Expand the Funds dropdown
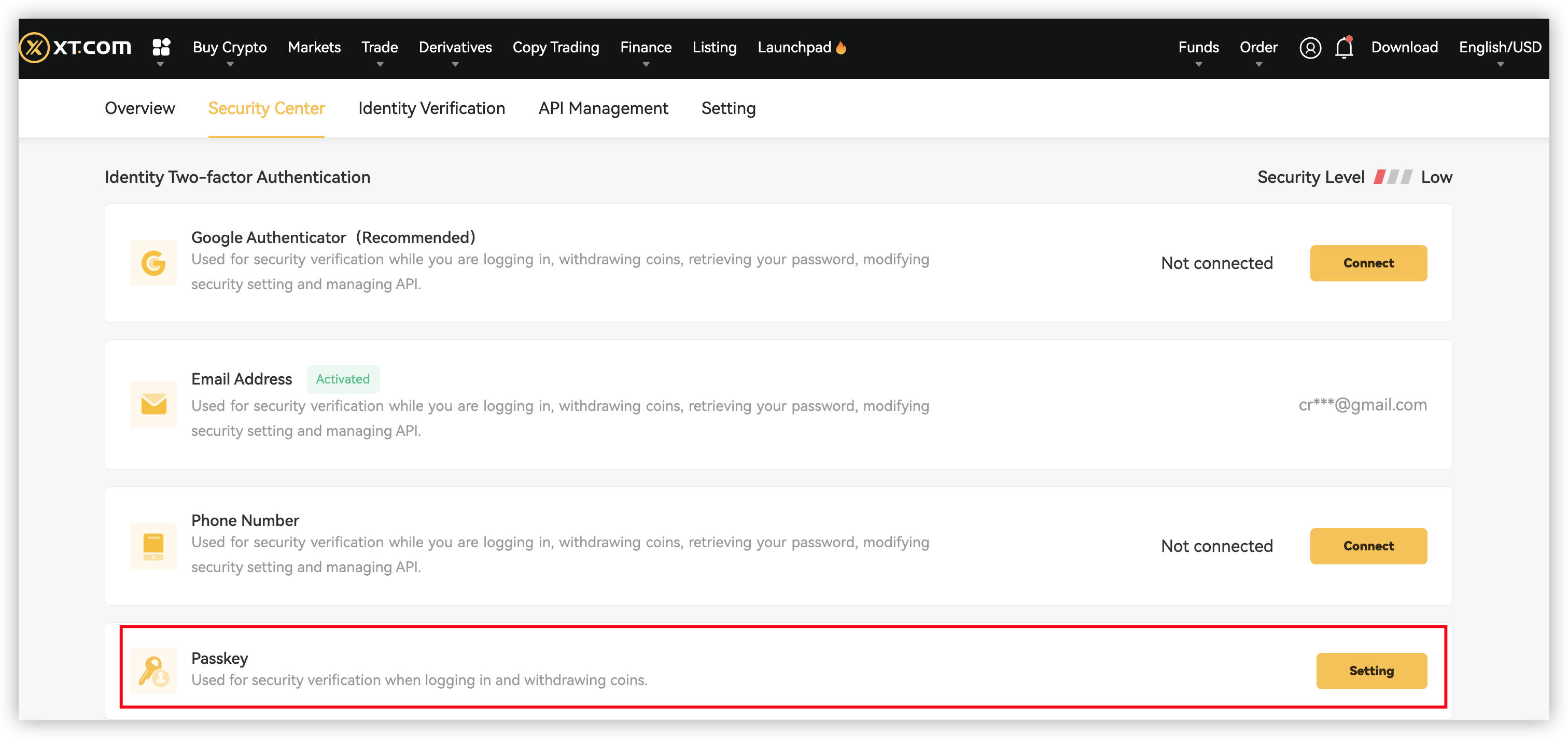Viewport: 1568px width, 739px height. tap(1198, 48)
